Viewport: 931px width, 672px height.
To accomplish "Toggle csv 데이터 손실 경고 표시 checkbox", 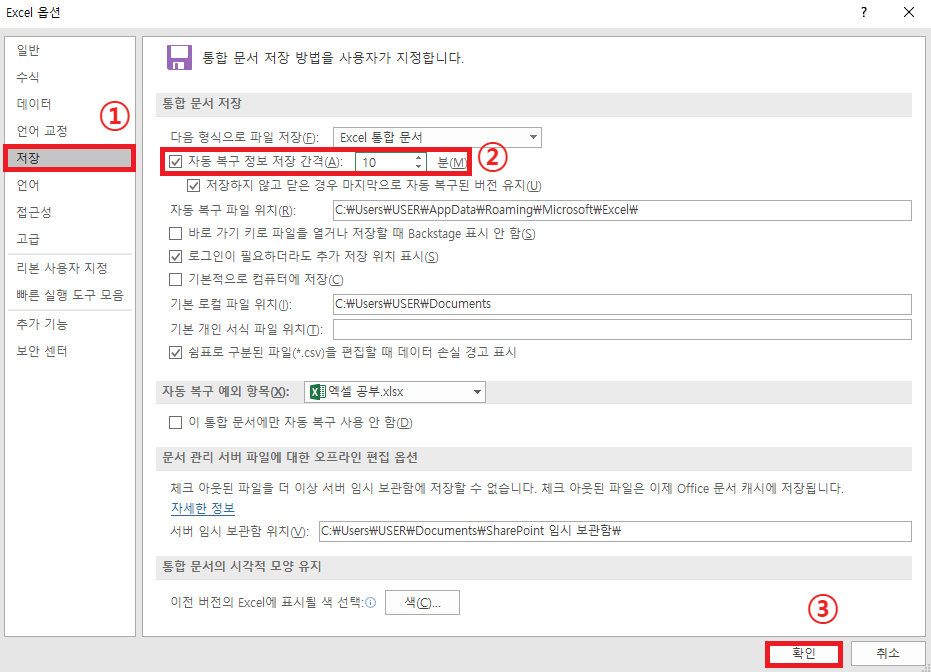I will [175, 353].
